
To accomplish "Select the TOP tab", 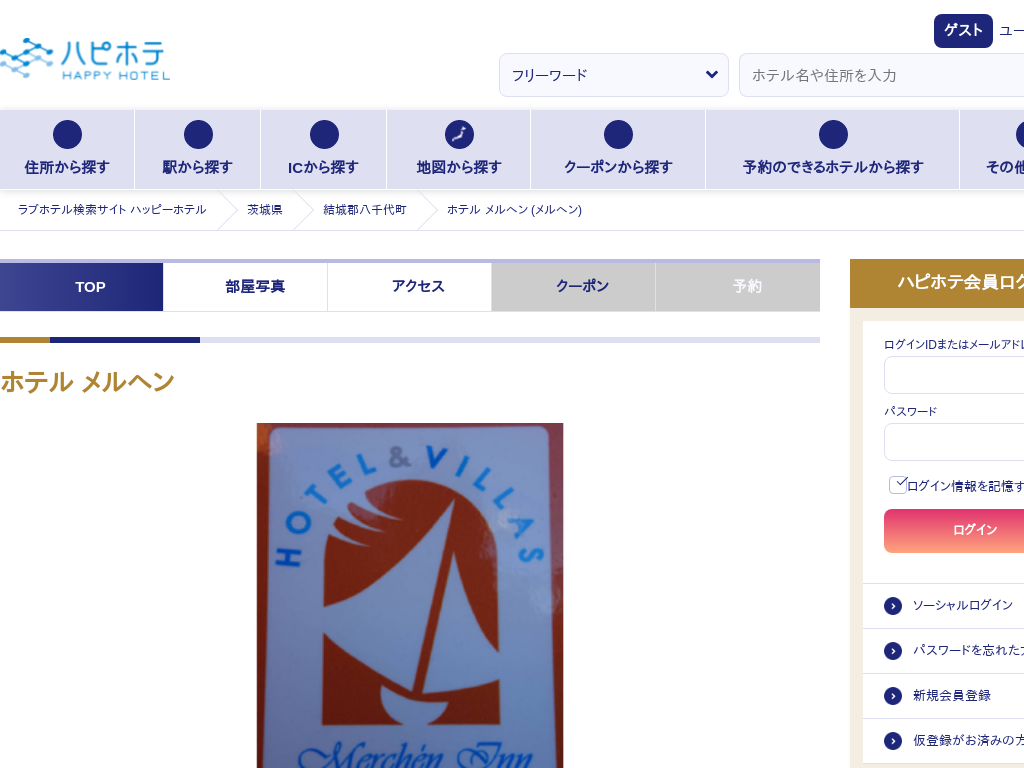I will pyautogui.click(x=81, y=287).
